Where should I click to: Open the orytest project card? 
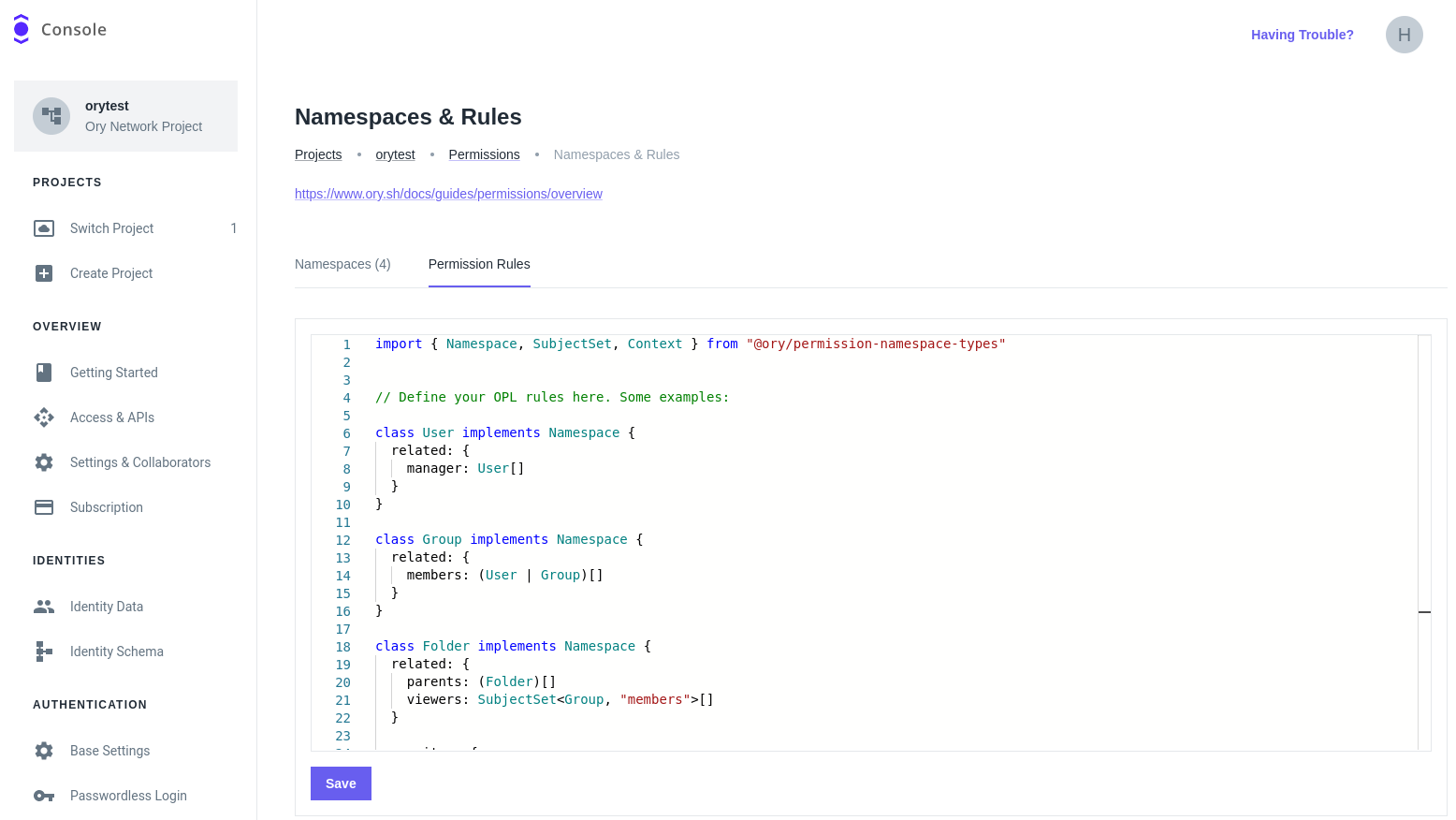126,115
